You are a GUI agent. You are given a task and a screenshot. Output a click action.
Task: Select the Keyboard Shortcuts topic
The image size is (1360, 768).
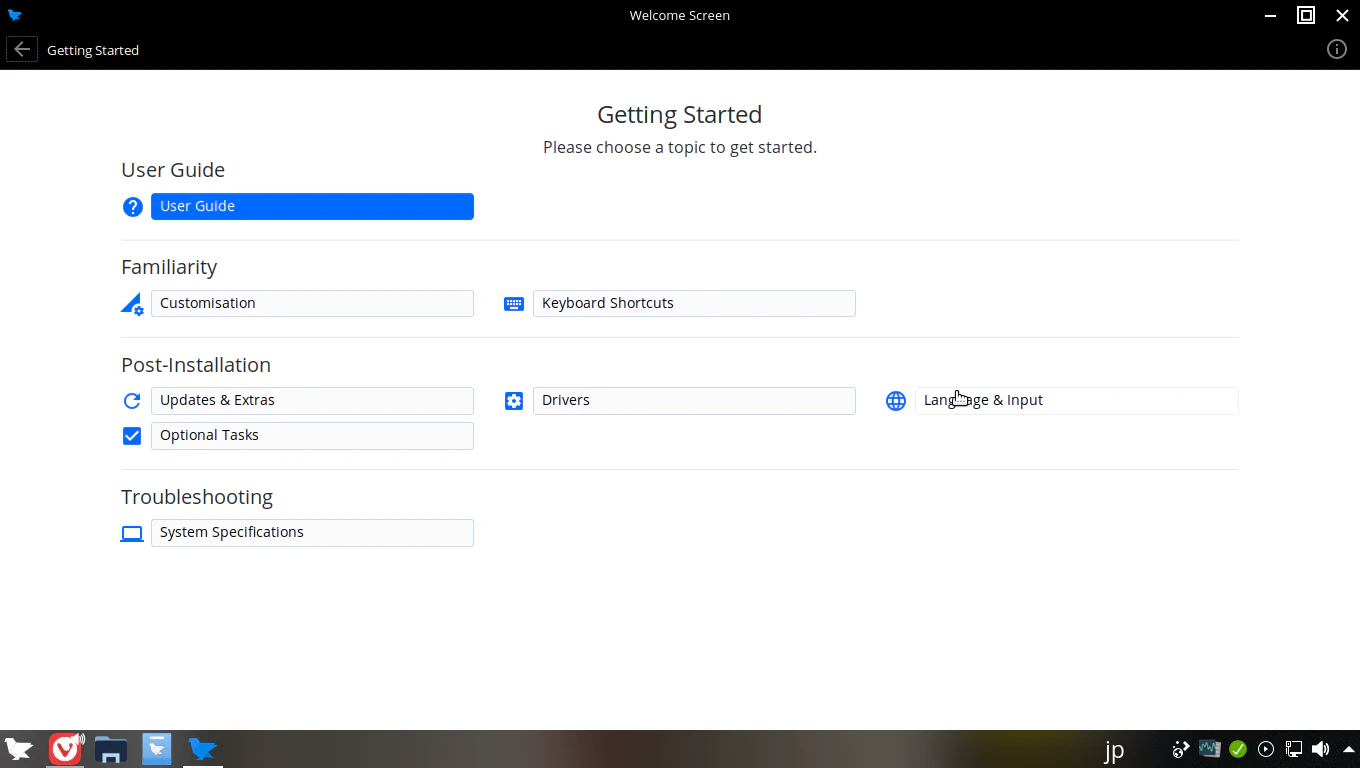point(694,303)
